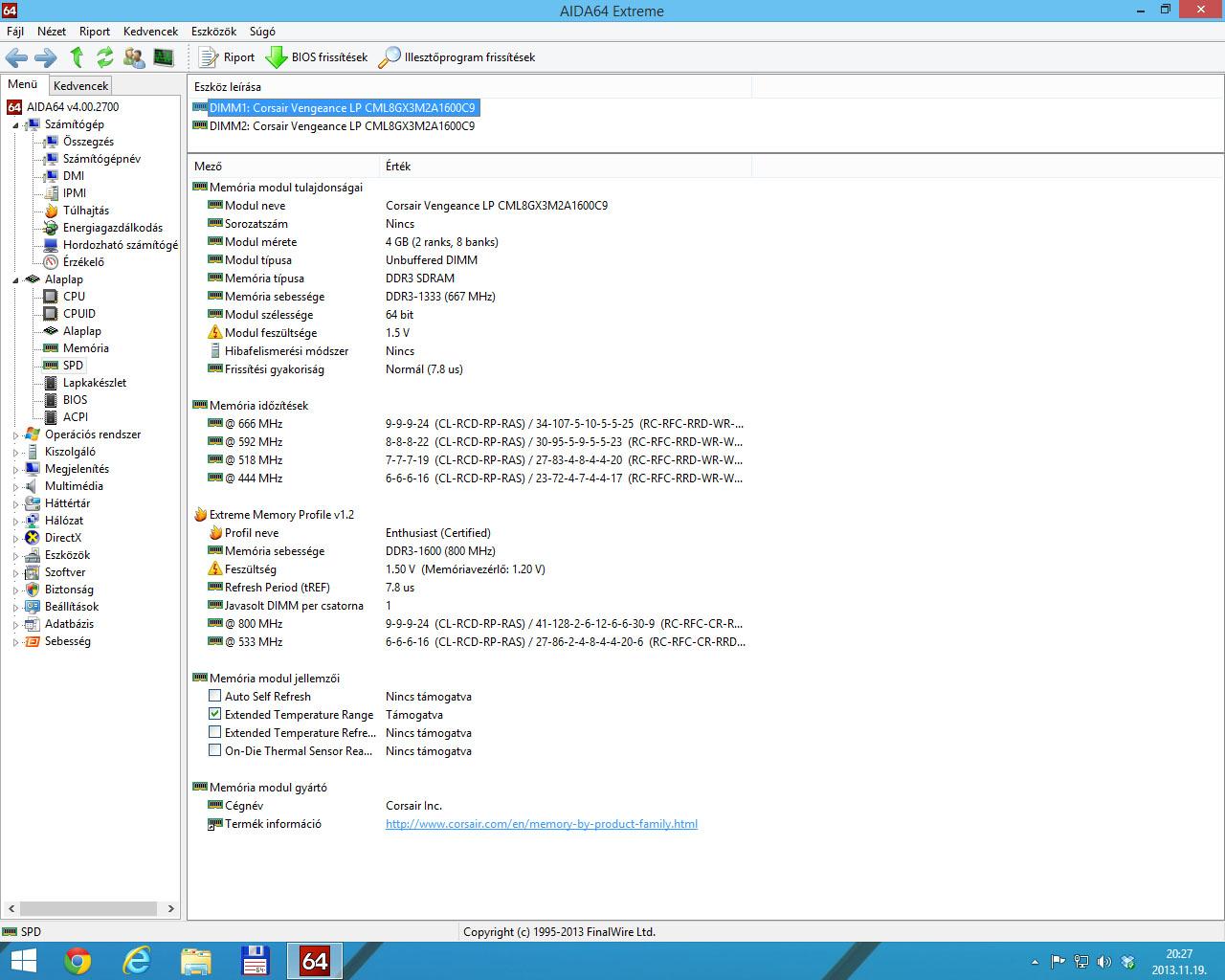Expand the Kiszolgáló node
This screenshot has height=980, width=1225.
[15, 452]
